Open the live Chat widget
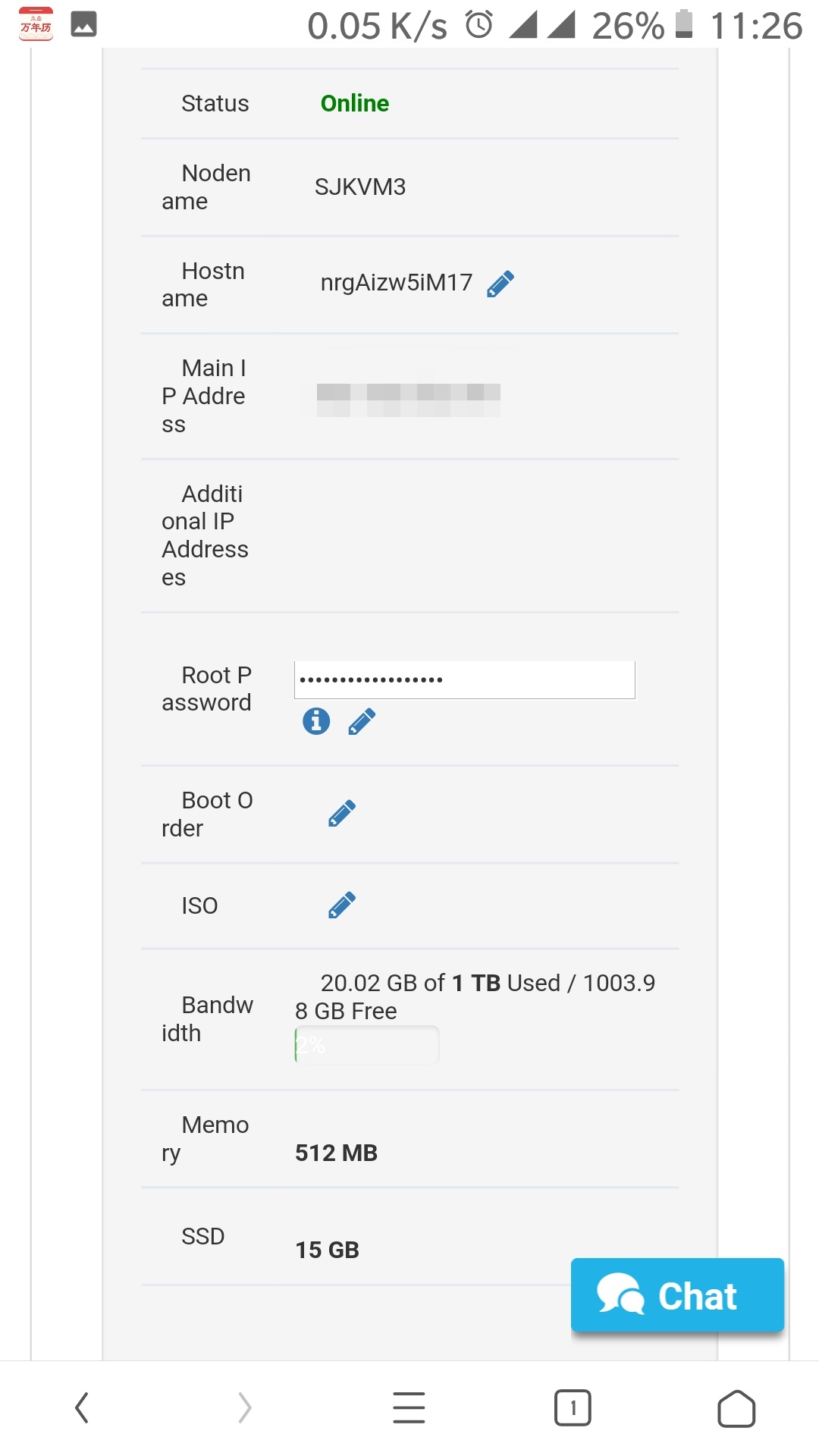 tap(677, 1295)
